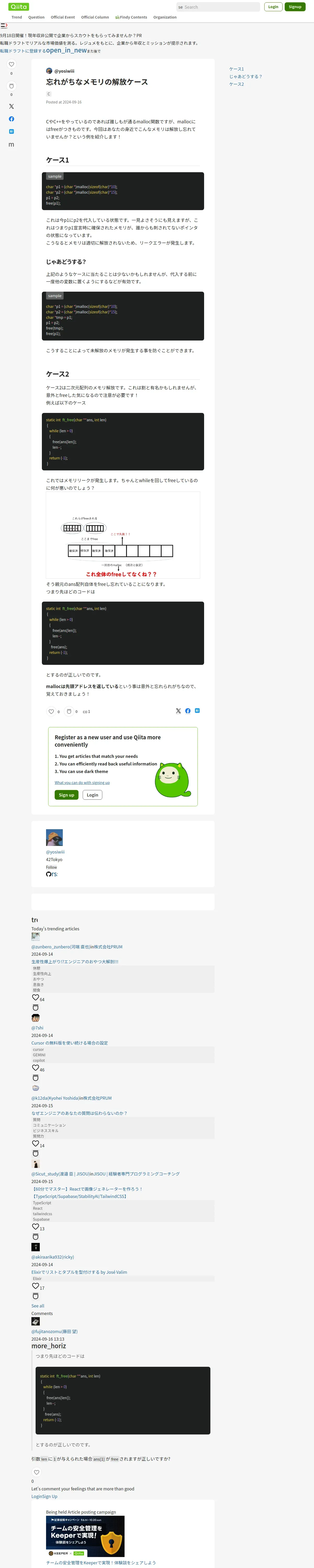Click Sign up in the register box
This screenshot has width=314, height=1568.
click(x=66, y=795)
